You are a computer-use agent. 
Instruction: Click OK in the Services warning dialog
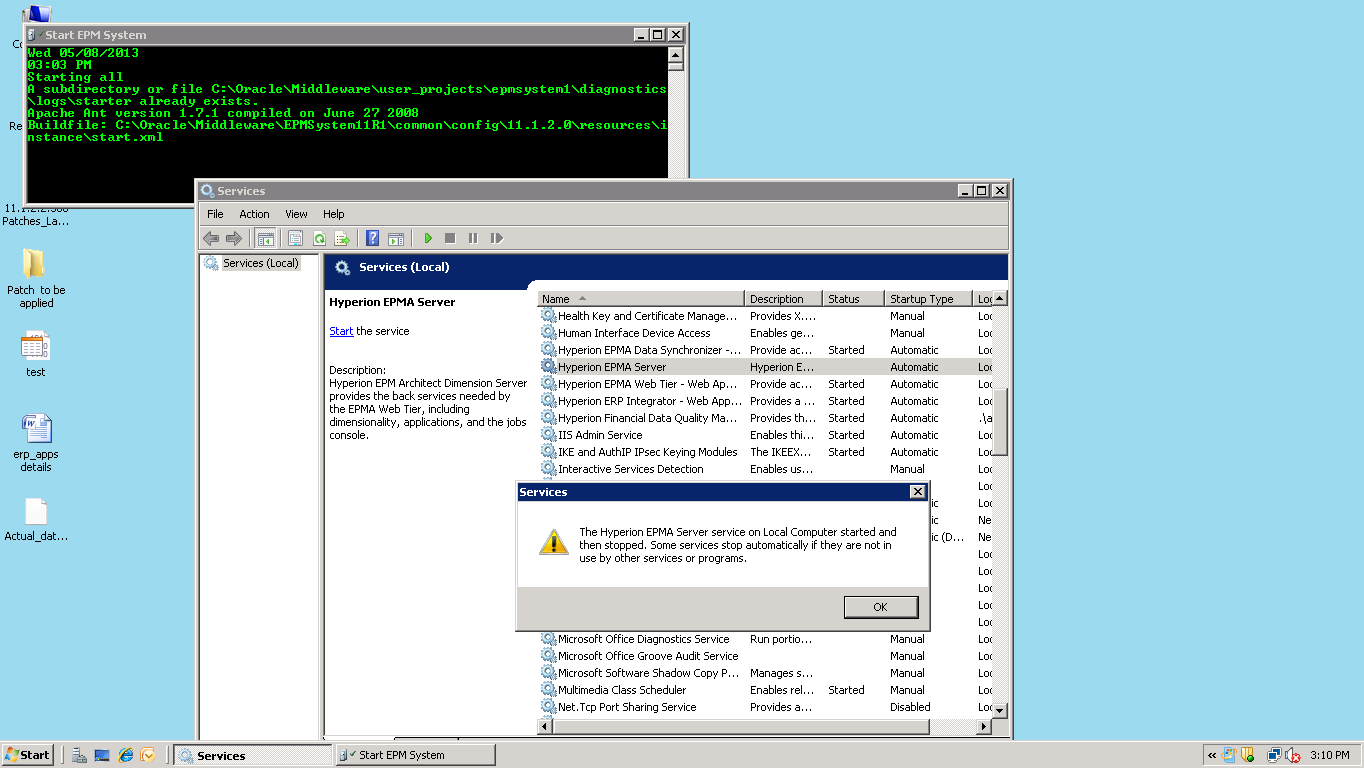tap(880, 607)
